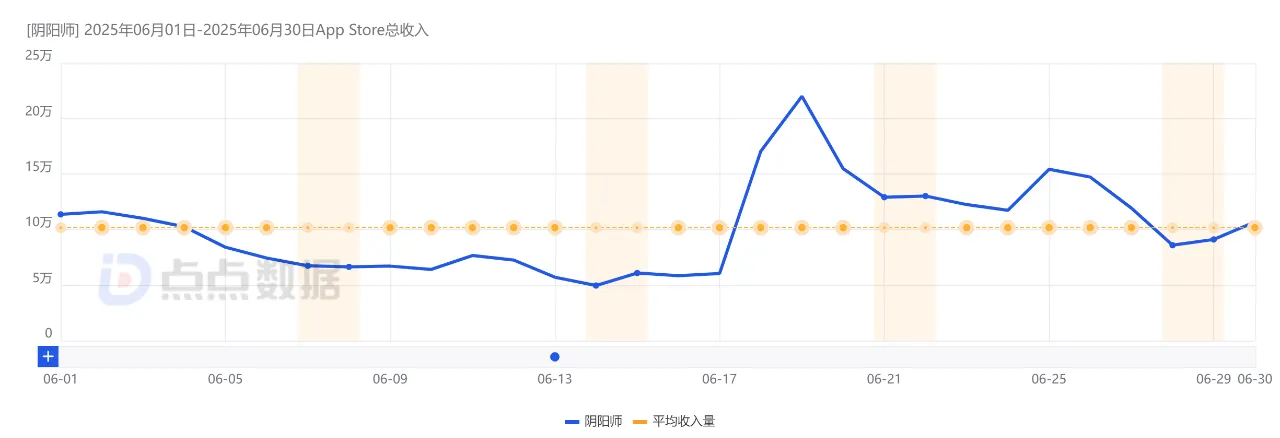Click the blue data point at 06-22
Screen dimensions: 1280x438
925,196
